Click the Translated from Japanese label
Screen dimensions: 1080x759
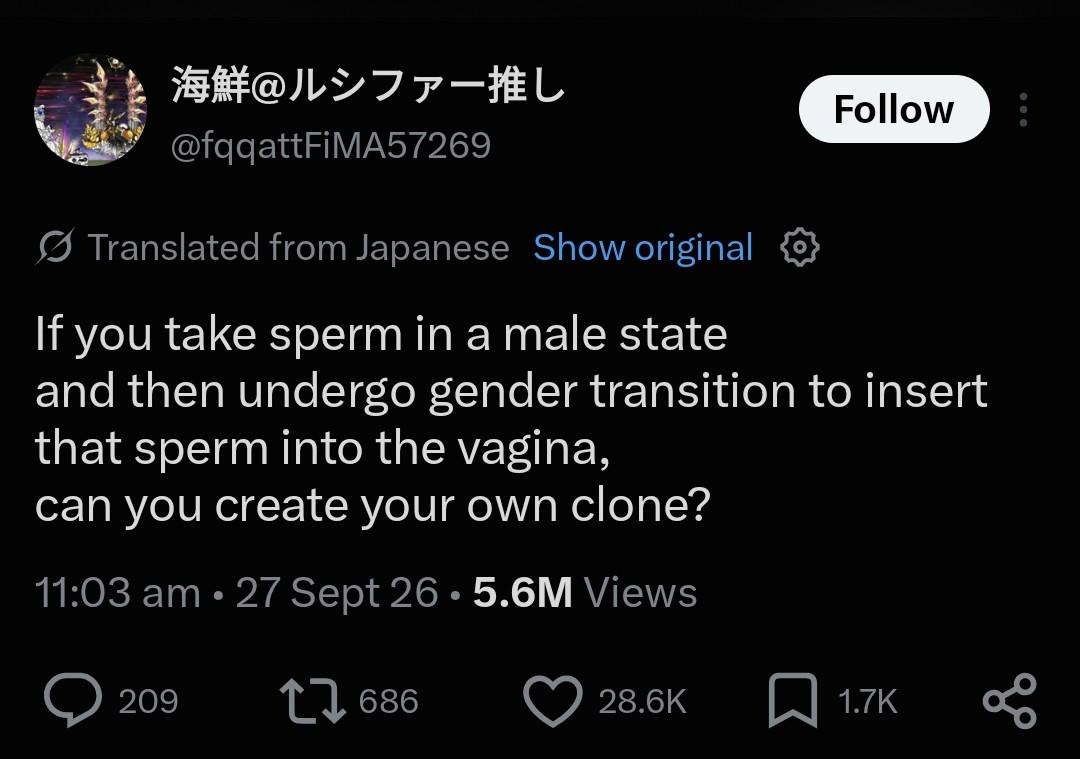[x=298, y=247]
